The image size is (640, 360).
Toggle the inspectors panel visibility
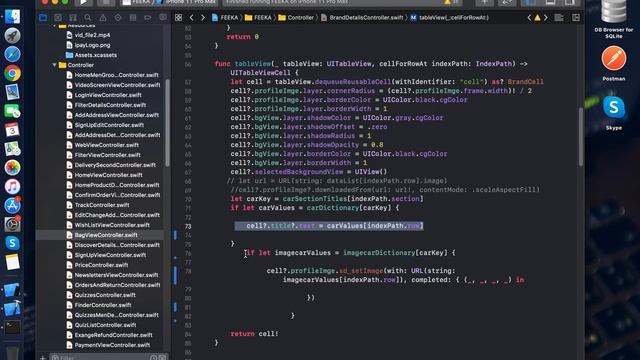tap(570, 2)
